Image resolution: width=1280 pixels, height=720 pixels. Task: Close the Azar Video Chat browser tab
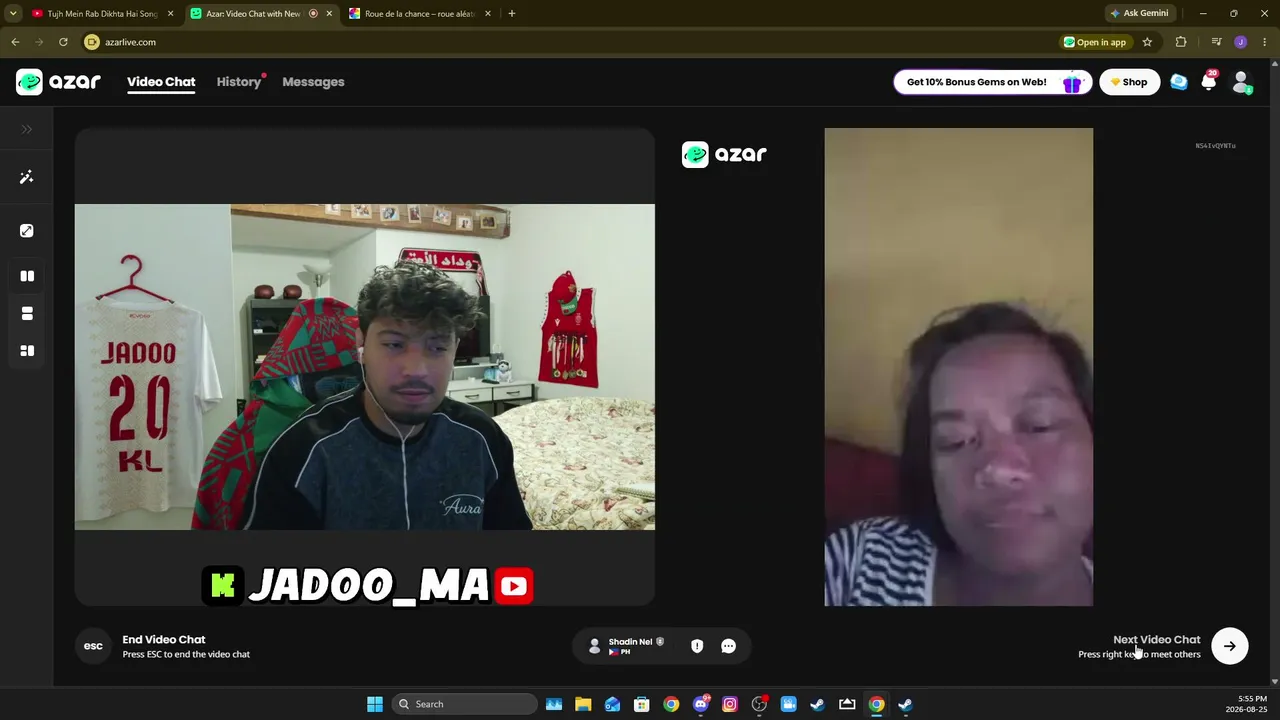click(x=329, y=14)
